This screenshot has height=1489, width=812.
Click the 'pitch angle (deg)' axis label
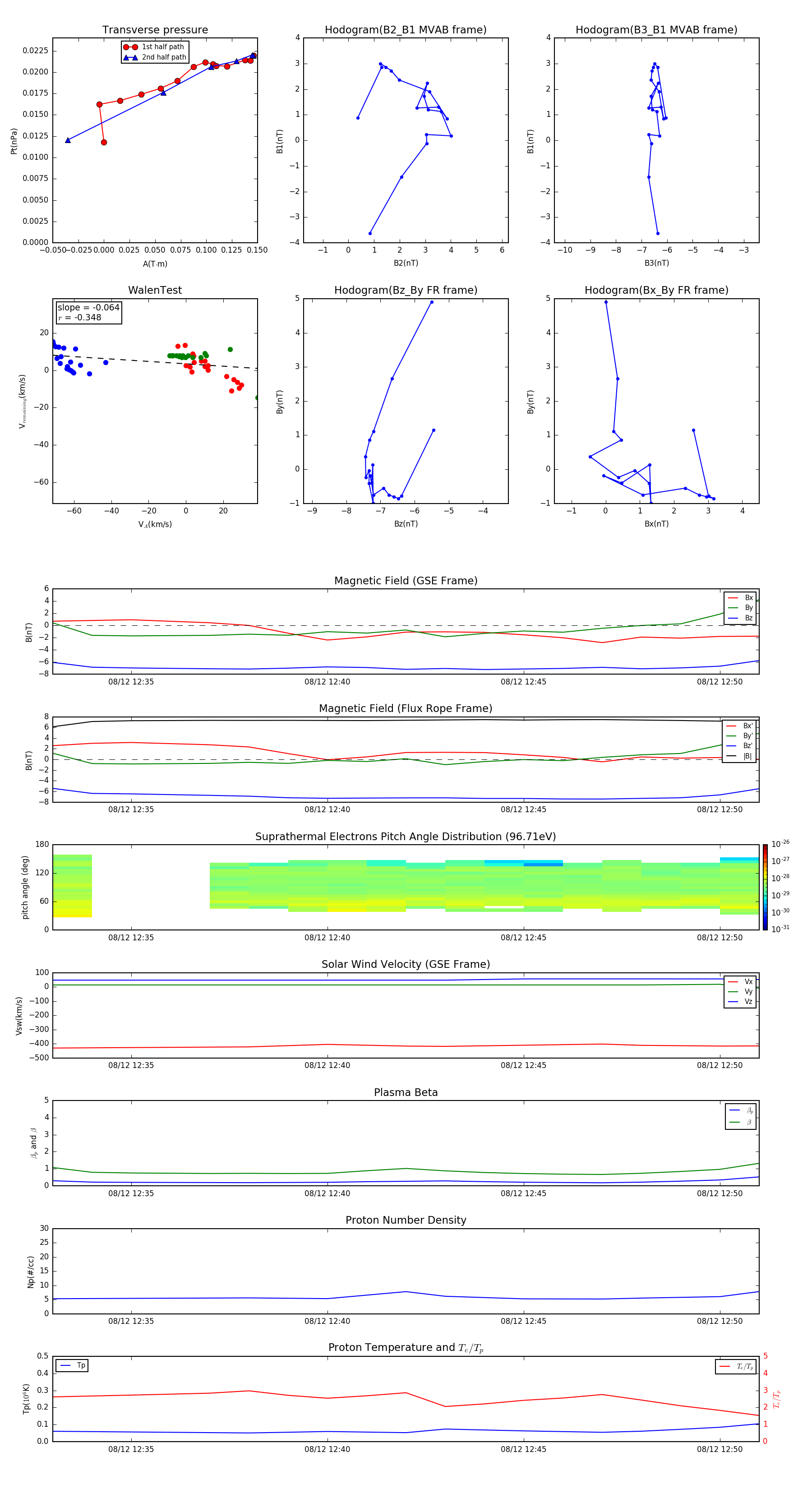click(25, 887)
